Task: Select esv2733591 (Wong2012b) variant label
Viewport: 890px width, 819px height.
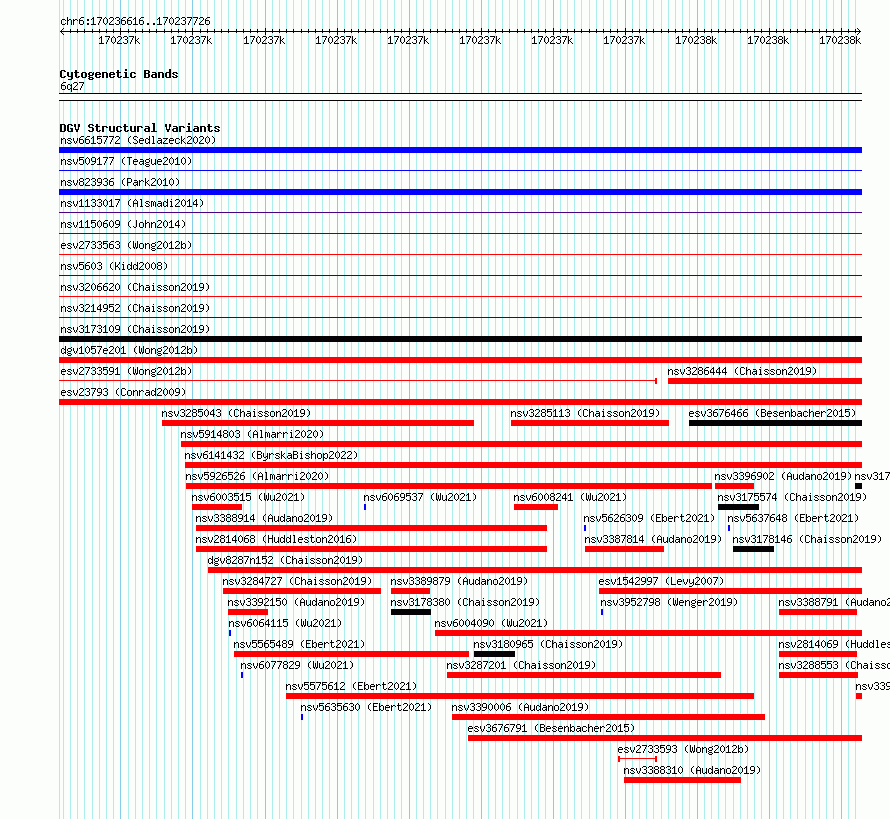Action: 126,371
